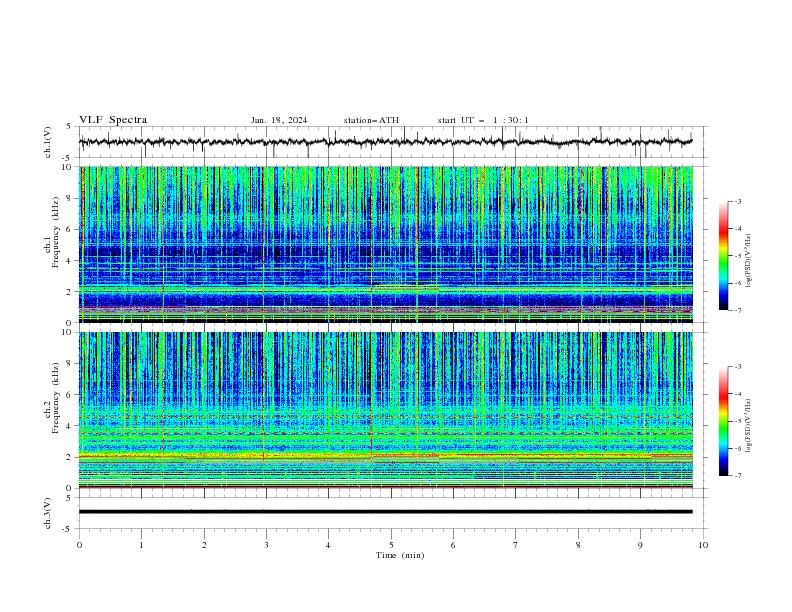792x612 pixels.
Task: Click the 'VLF Spectra' title text
Action: (113, 120)
